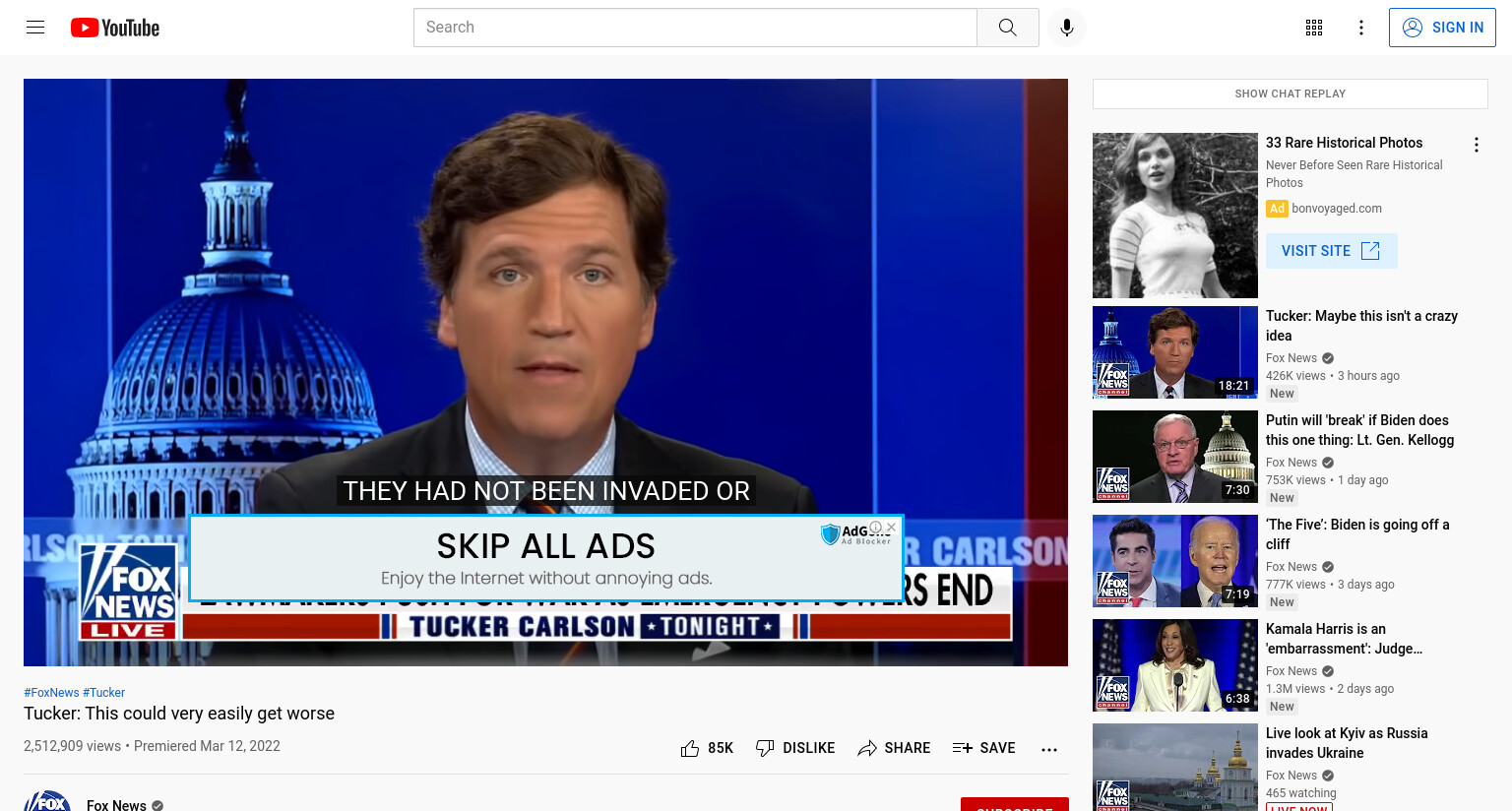Open the #FoxNews hashtag

pyautogui.click(x=51, y=693)
